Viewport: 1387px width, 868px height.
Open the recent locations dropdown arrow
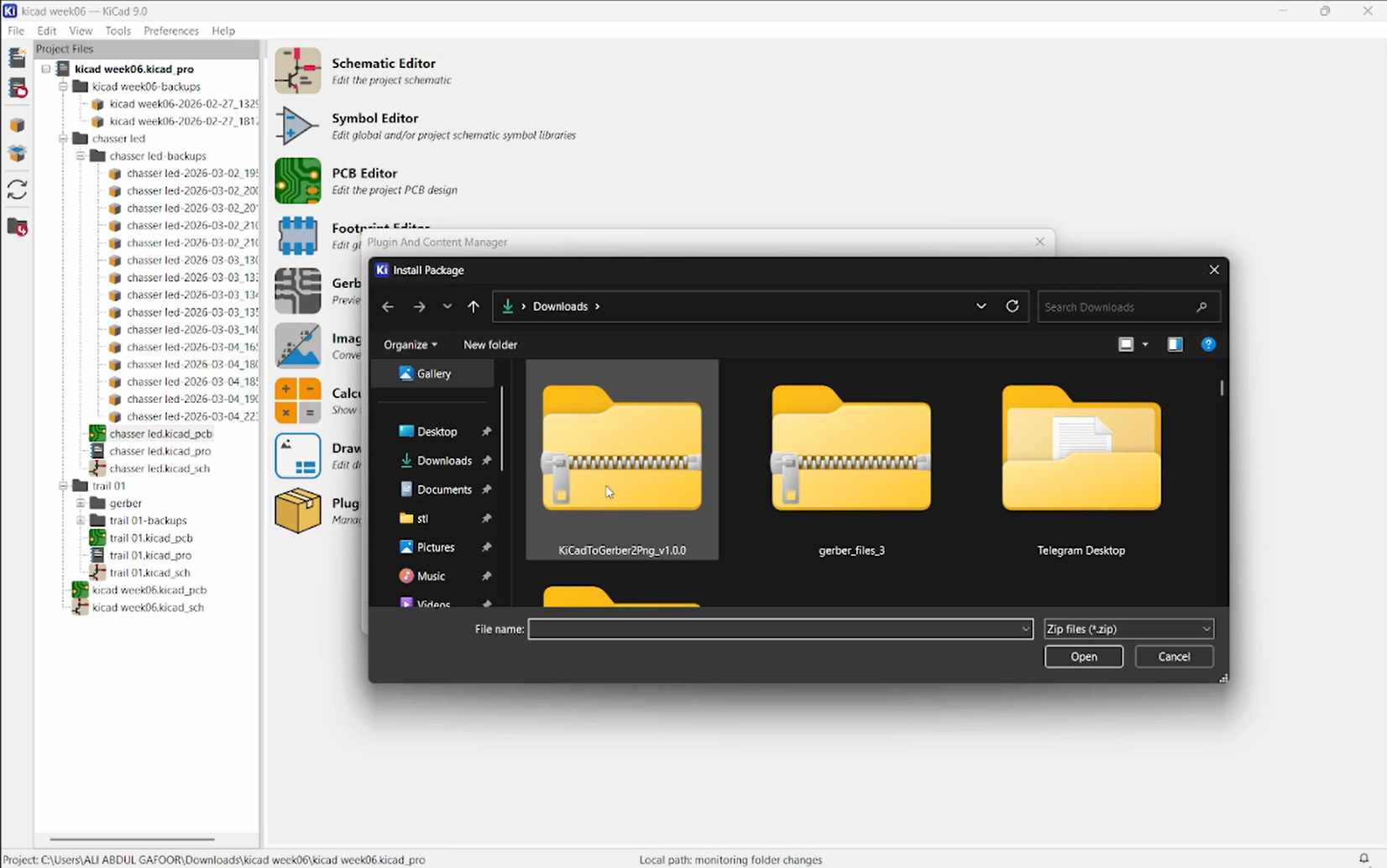coord(448,306)
